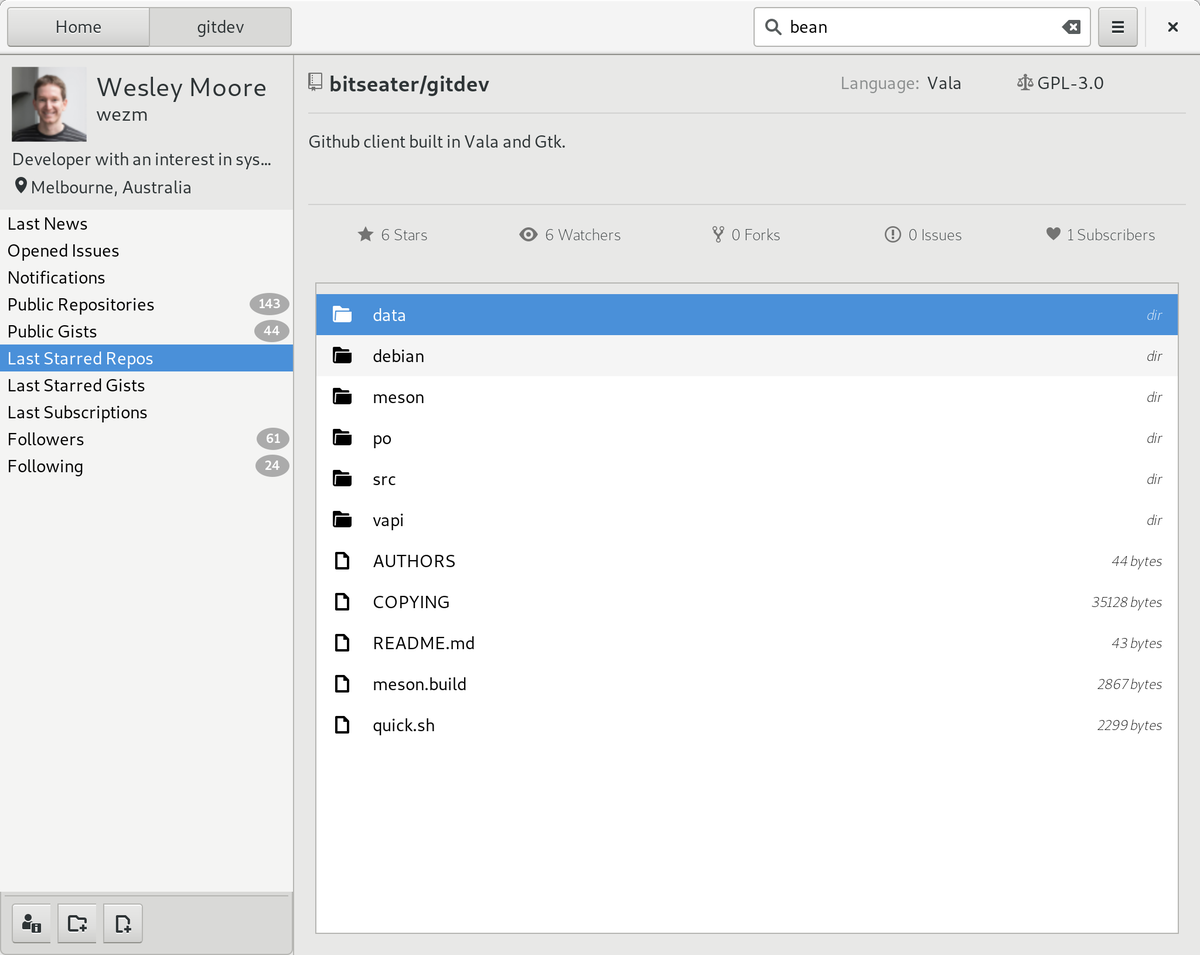Click the star icon beside 6 Stars
The height and width of the screenshot is (955, 1200).
click(365, 235)
